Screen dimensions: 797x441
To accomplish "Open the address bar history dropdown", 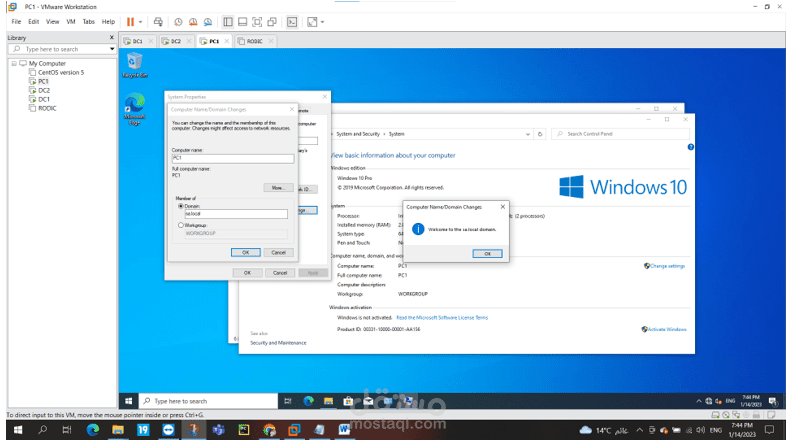I will pyautogui.click(x=527, y=134).
